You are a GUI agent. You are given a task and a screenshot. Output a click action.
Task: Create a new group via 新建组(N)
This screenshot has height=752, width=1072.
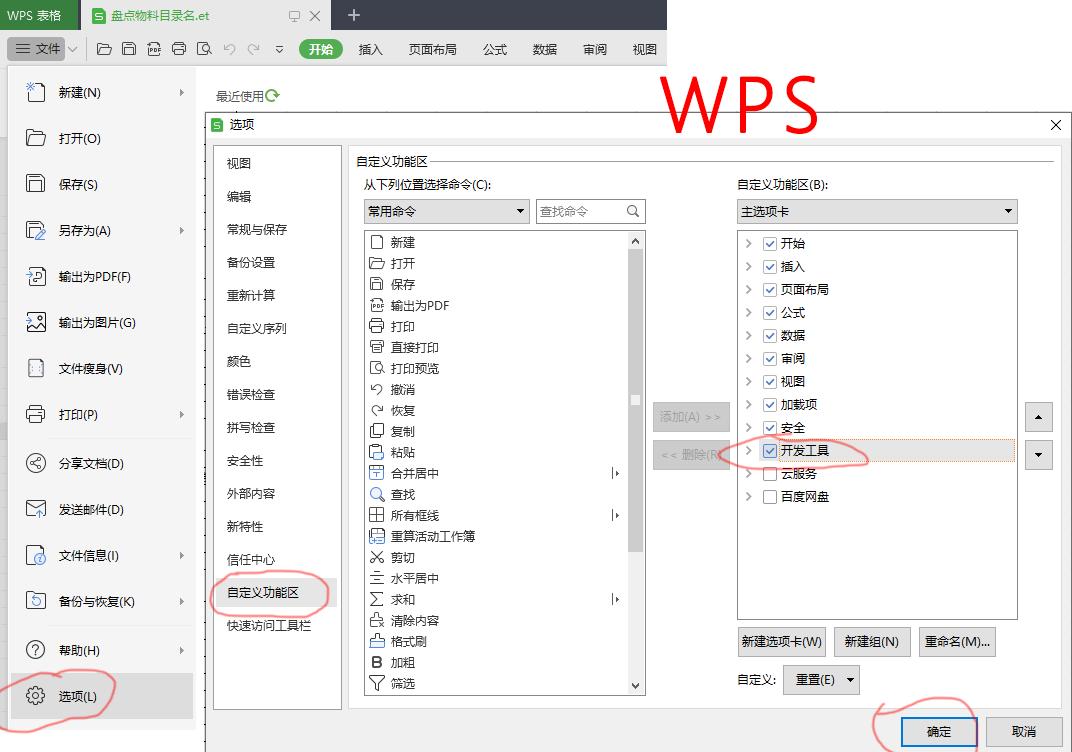point(871,641)
